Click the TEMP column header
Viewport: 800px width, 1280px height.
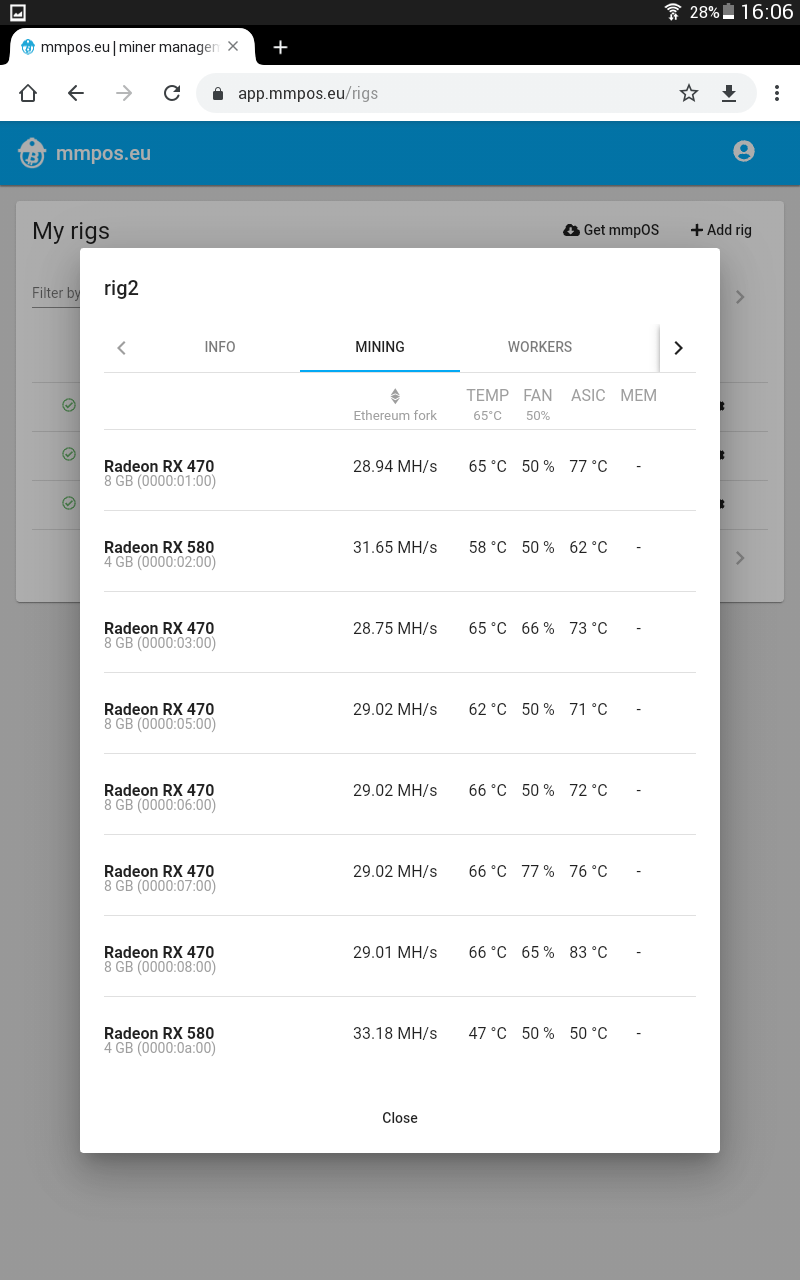click(488, 395)
